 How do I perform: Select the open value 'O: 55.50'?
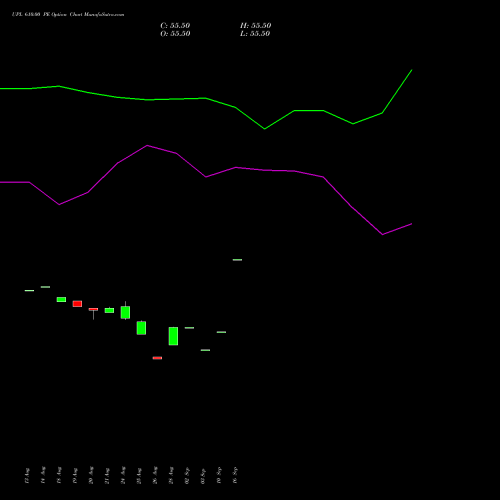175,34
